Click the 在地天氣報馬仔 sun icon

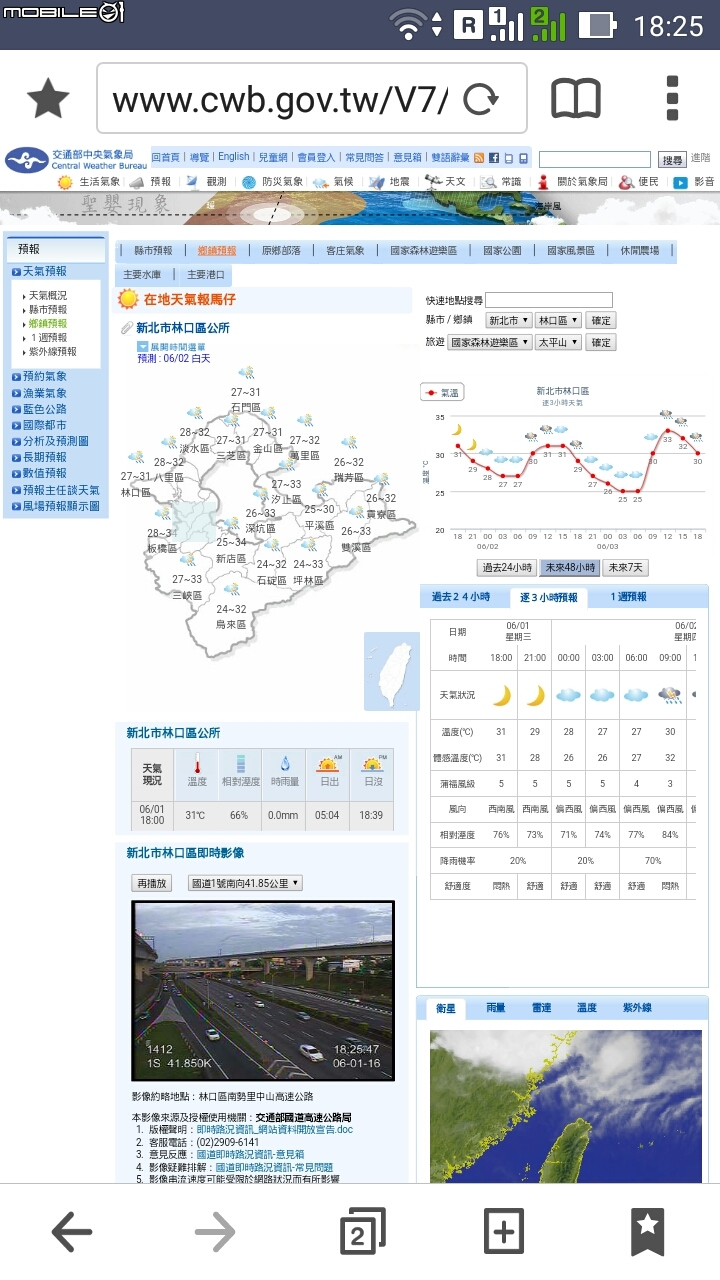[128, 298]
